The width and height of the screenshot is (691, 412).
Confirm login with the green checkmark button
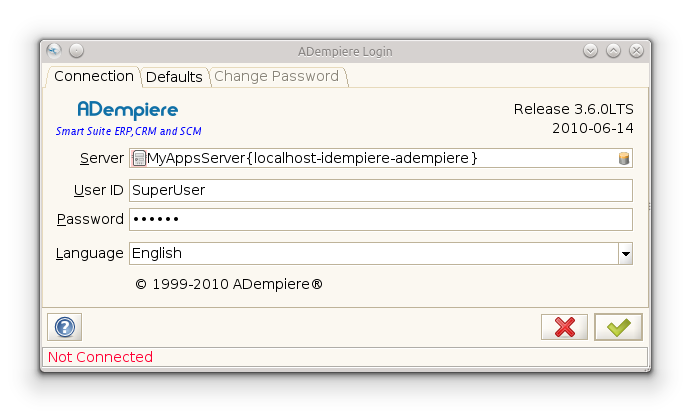[x=618, y=327]
